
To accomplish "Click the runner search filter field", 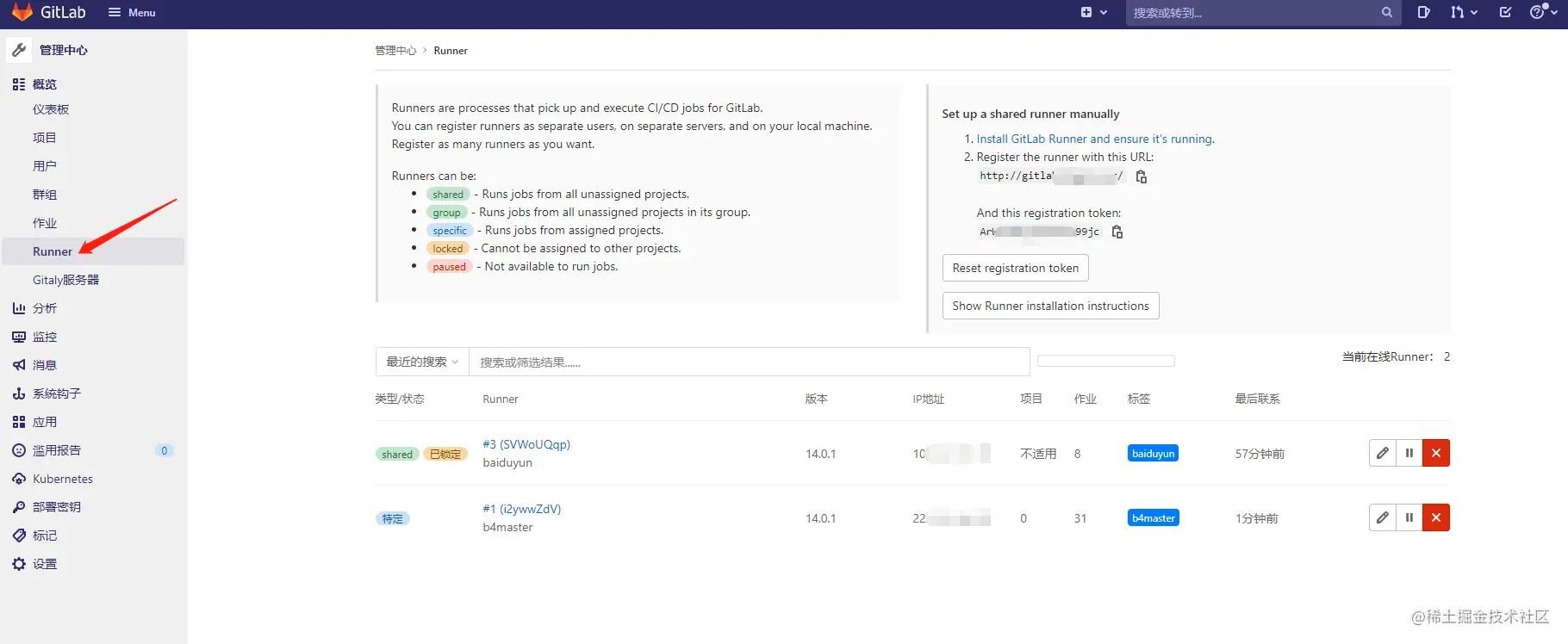I will [750, 362].
